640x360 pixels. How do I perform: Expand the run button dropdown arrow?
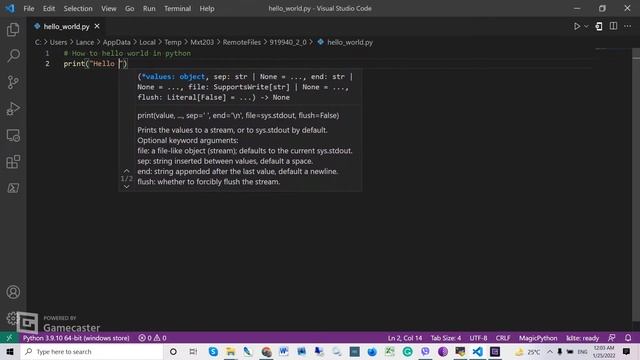pyautogui.click(x=587, y=26)
